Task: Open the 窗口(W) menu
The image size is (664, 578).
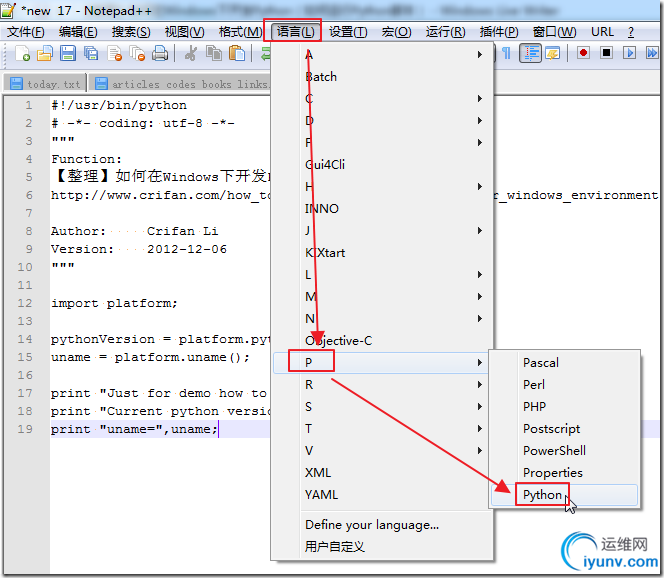Action: (554, 32)
